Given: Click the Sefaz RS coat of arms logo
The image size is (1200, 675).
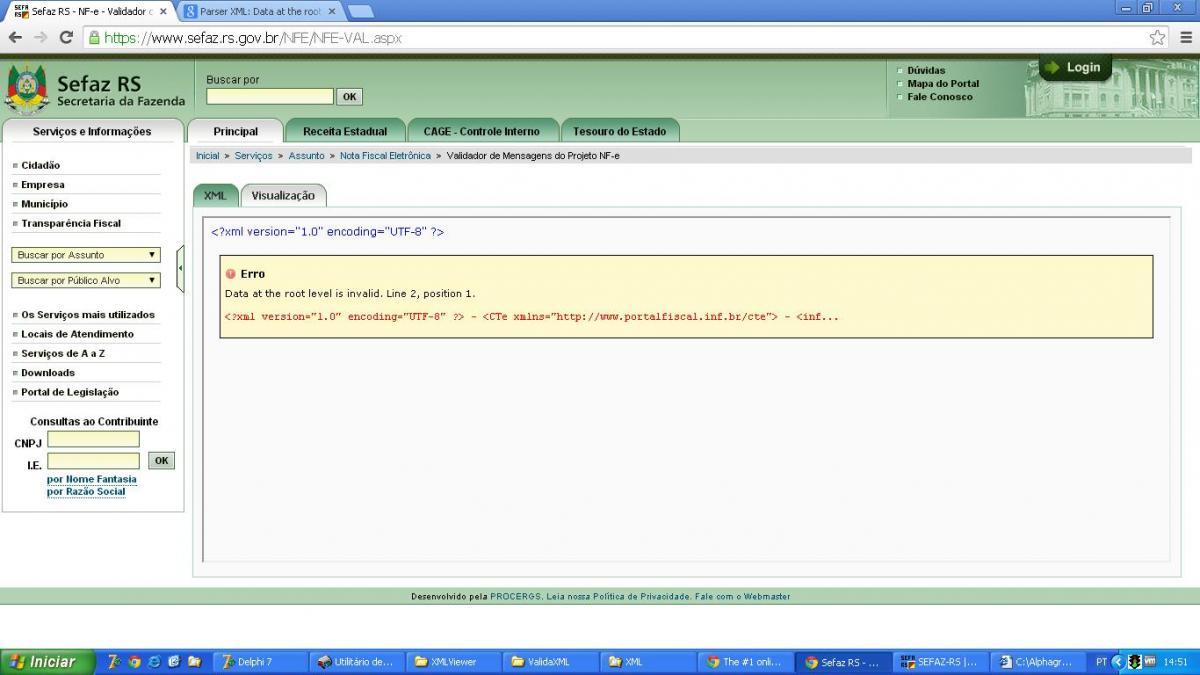Looking at the screenshot, I should [27, 90].
